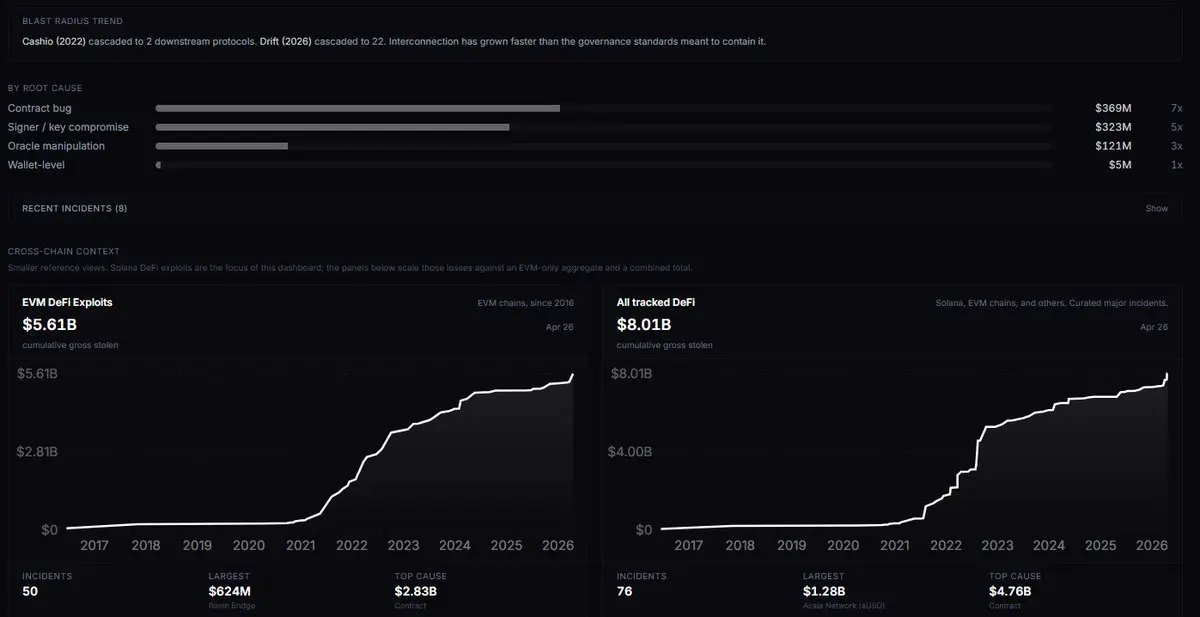Open the EVM DeFi Exploits card title
Screen dimensions: 1200x617
(x=67, y=302)
